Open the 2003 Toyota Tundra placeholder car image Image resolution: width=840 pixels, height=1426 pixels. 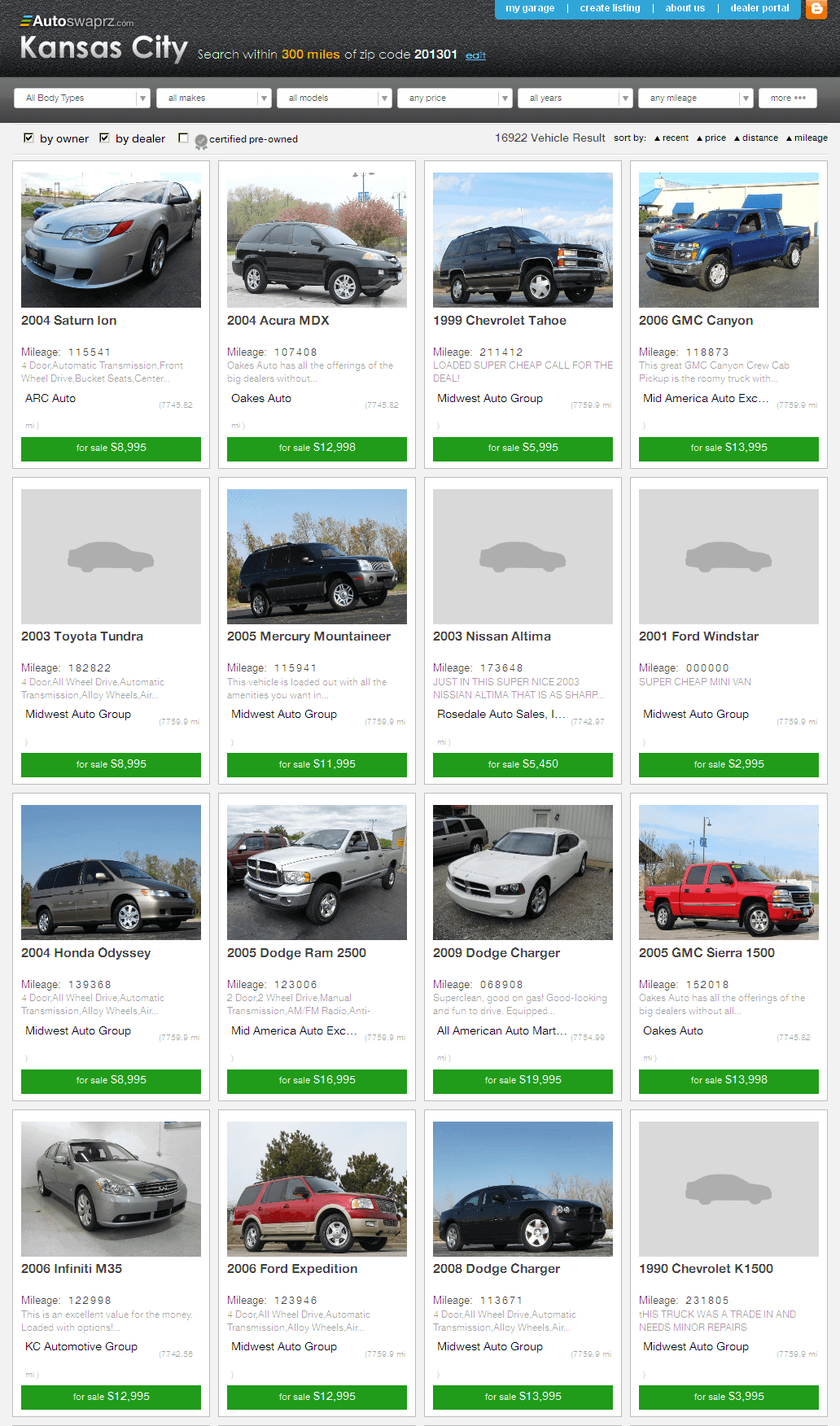click(x=111, y=557)
